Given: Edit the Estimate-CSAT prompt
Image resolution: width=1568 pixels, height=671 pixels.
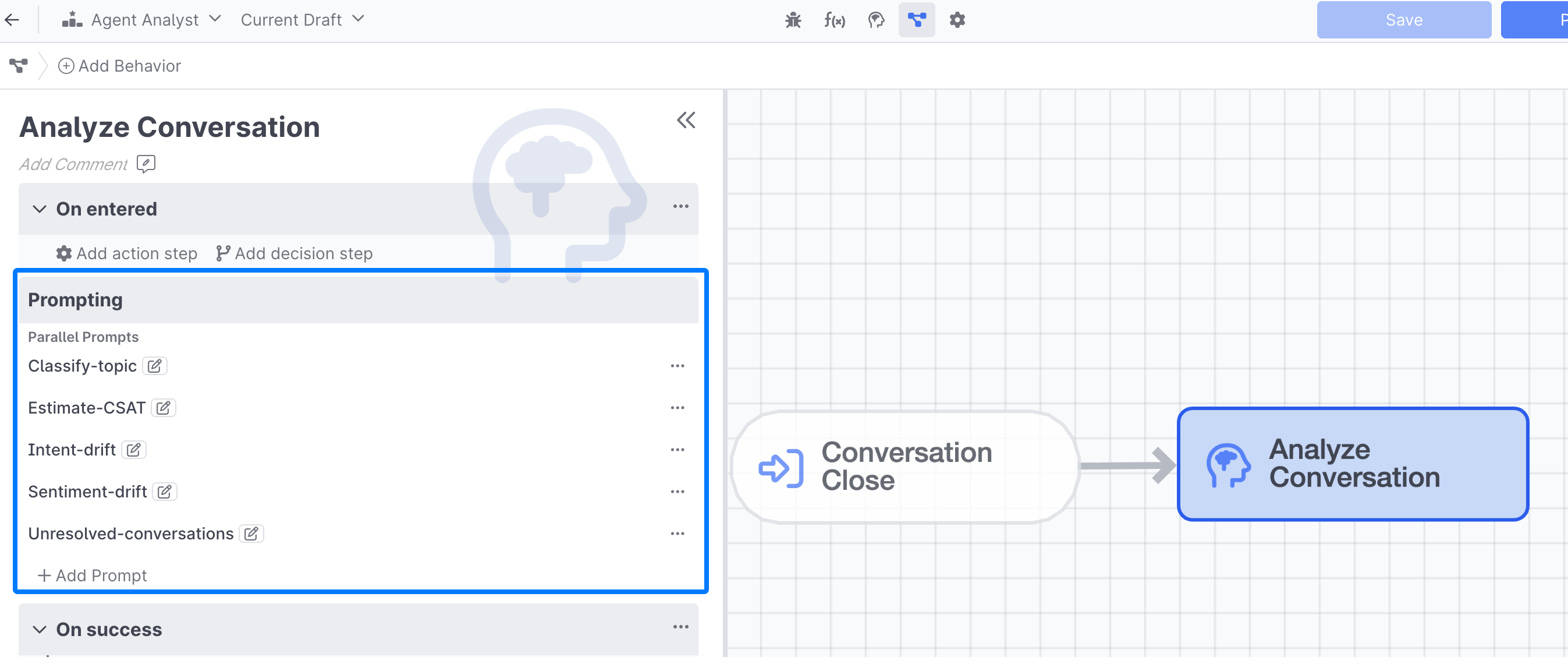Looking at the screenshot, I should tap(163, 408).
